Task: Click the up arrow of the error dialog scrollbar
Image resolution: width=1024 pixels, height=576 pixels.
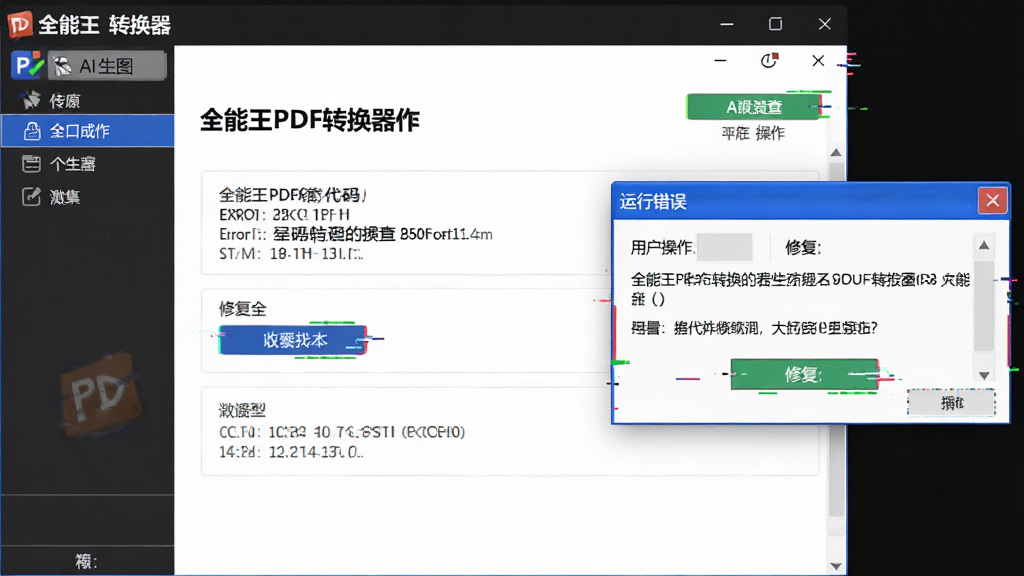Action: point(984,246)
